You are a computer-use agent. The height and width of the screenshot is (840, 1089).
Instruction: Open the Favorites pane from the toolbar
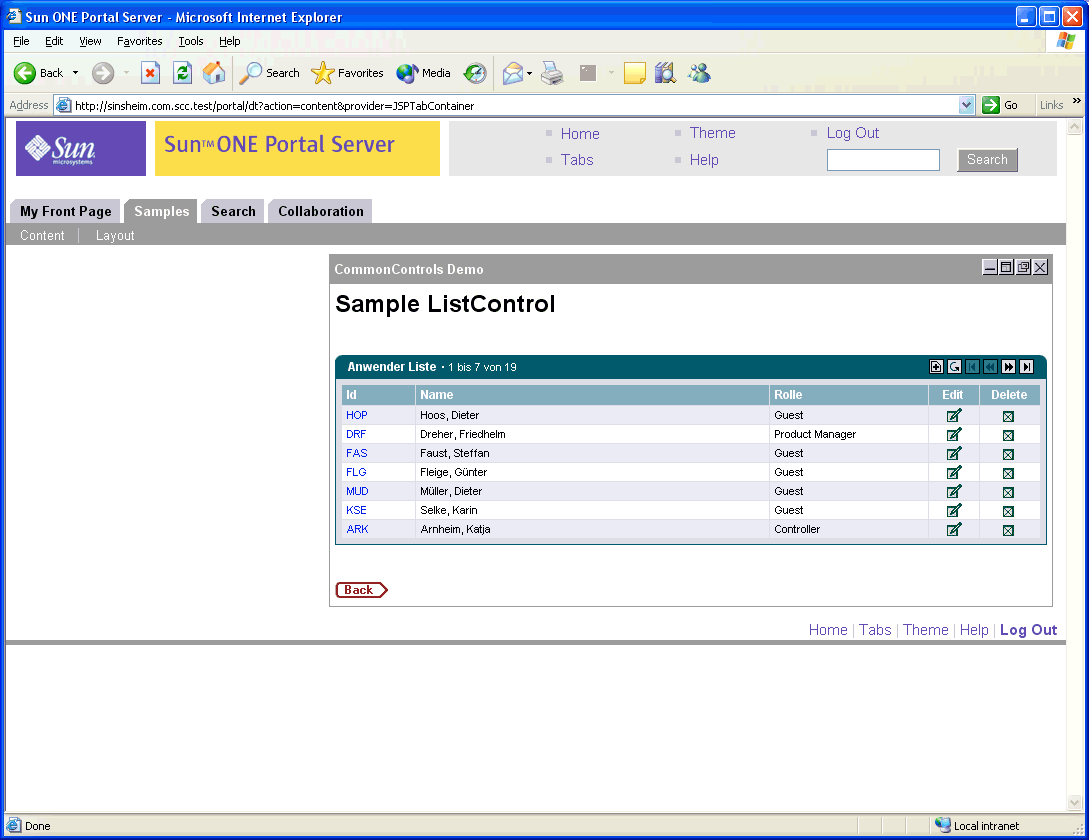tap(347, 73)
